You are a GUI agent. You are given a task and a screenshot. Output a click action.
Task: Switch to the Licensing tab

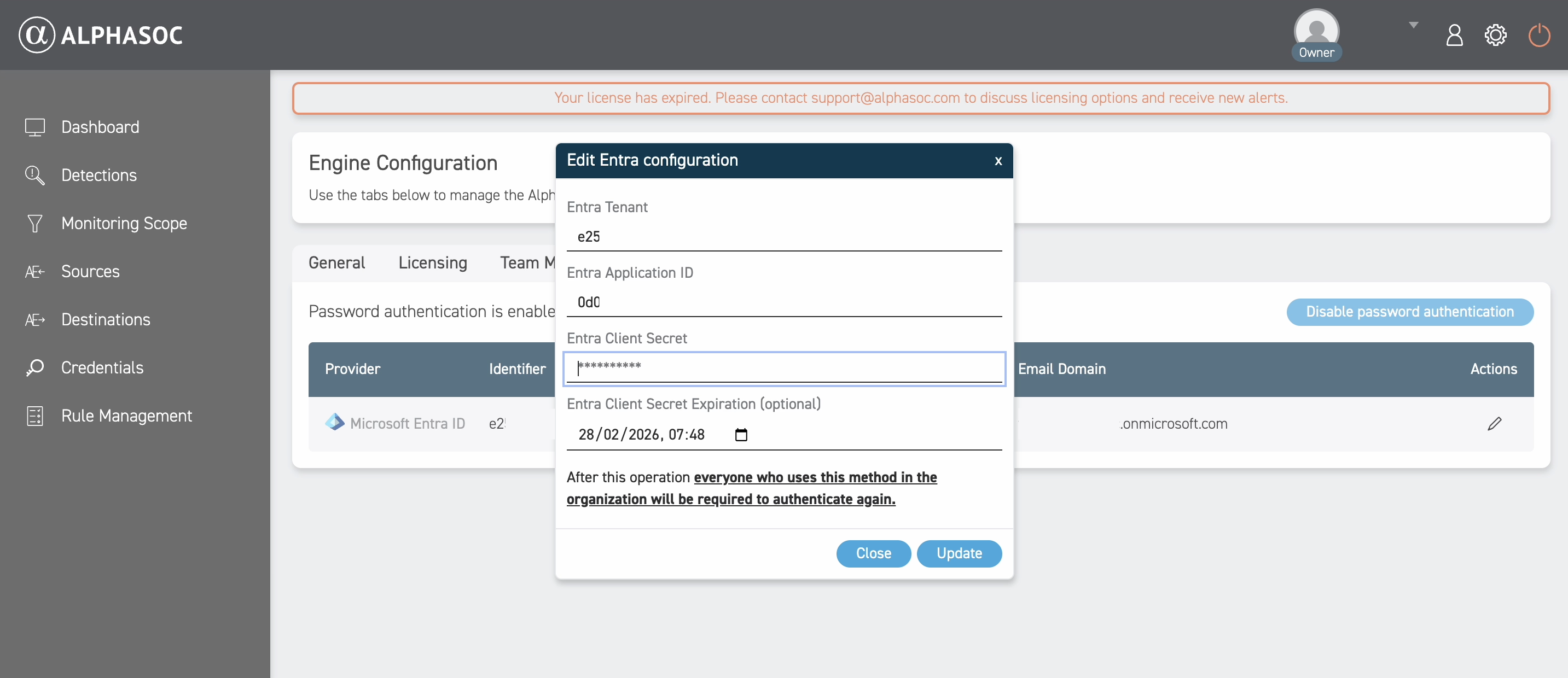(432, 262)
